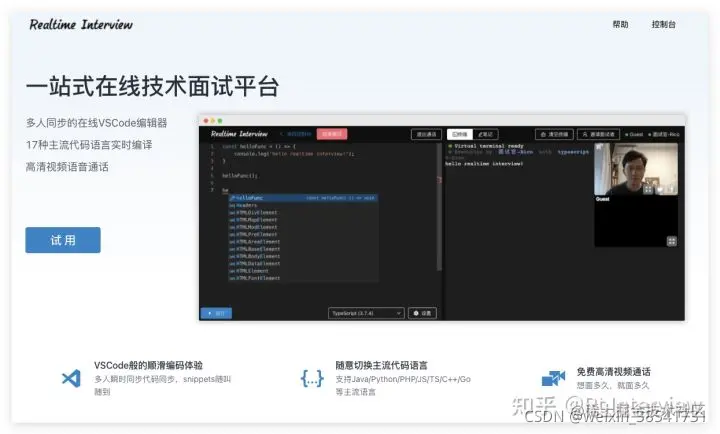Select HTMLPreElement autocomplete suggestion
The width and height of the screenshot is (720, 434).
304,234
